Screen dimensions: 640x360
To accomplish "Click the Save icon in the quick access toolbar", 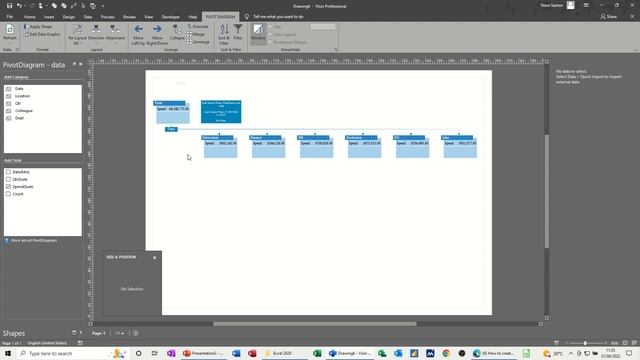I will point(9,6).
